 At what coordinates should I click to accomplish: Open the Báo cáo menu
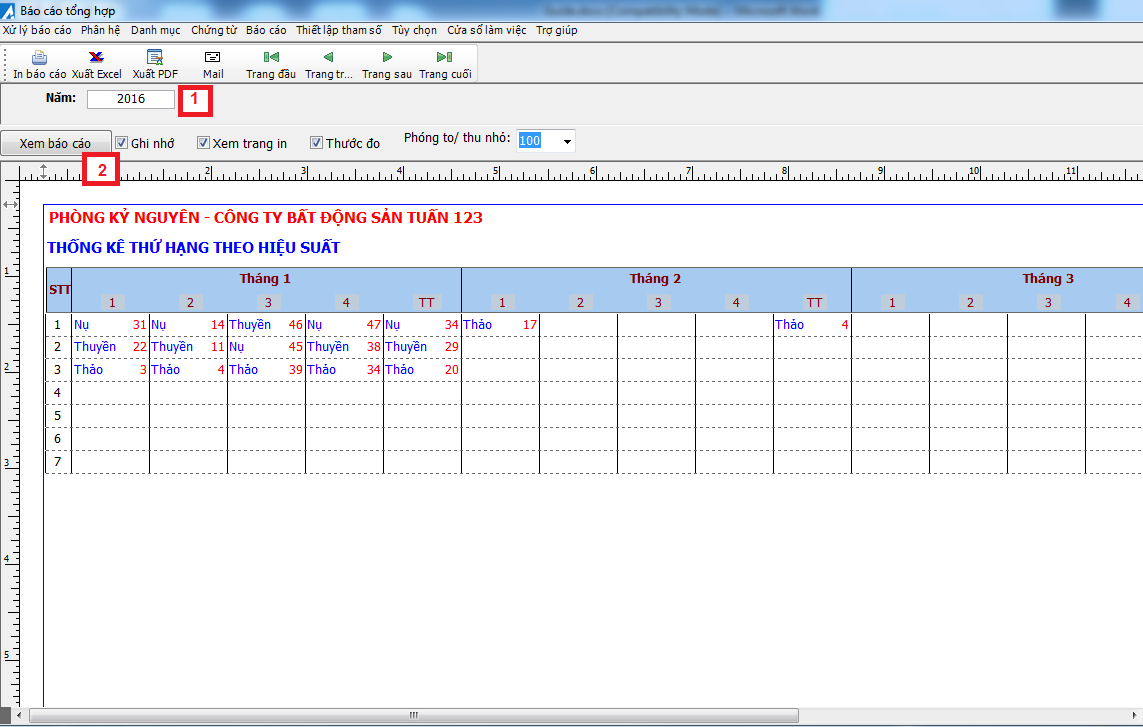coord(266,30)
